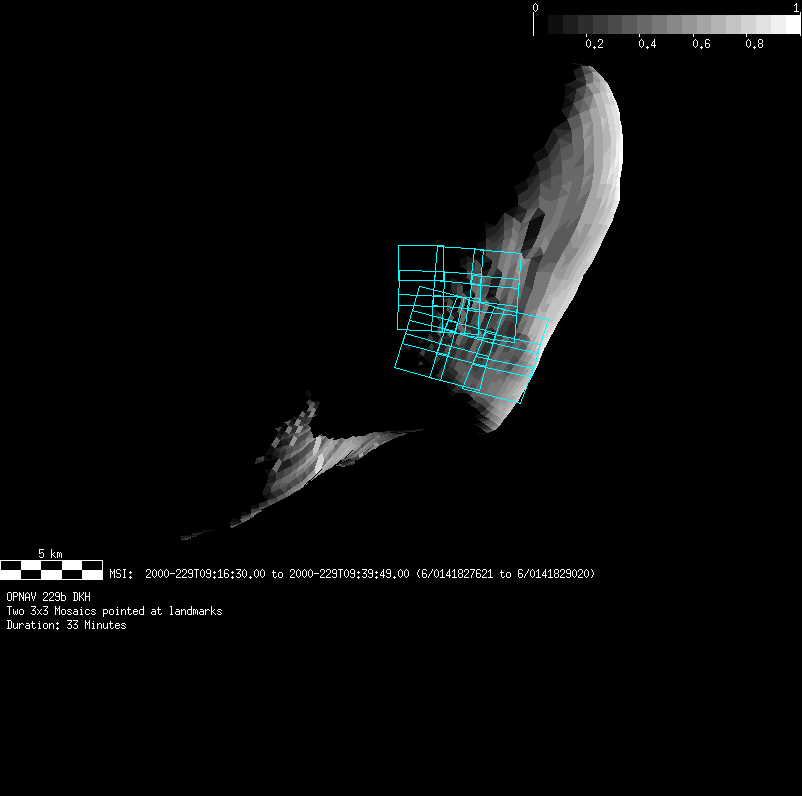Click the MSI time range text line
Image resolution: width=802 pixels, height=796 pixels.
point(352,574)
